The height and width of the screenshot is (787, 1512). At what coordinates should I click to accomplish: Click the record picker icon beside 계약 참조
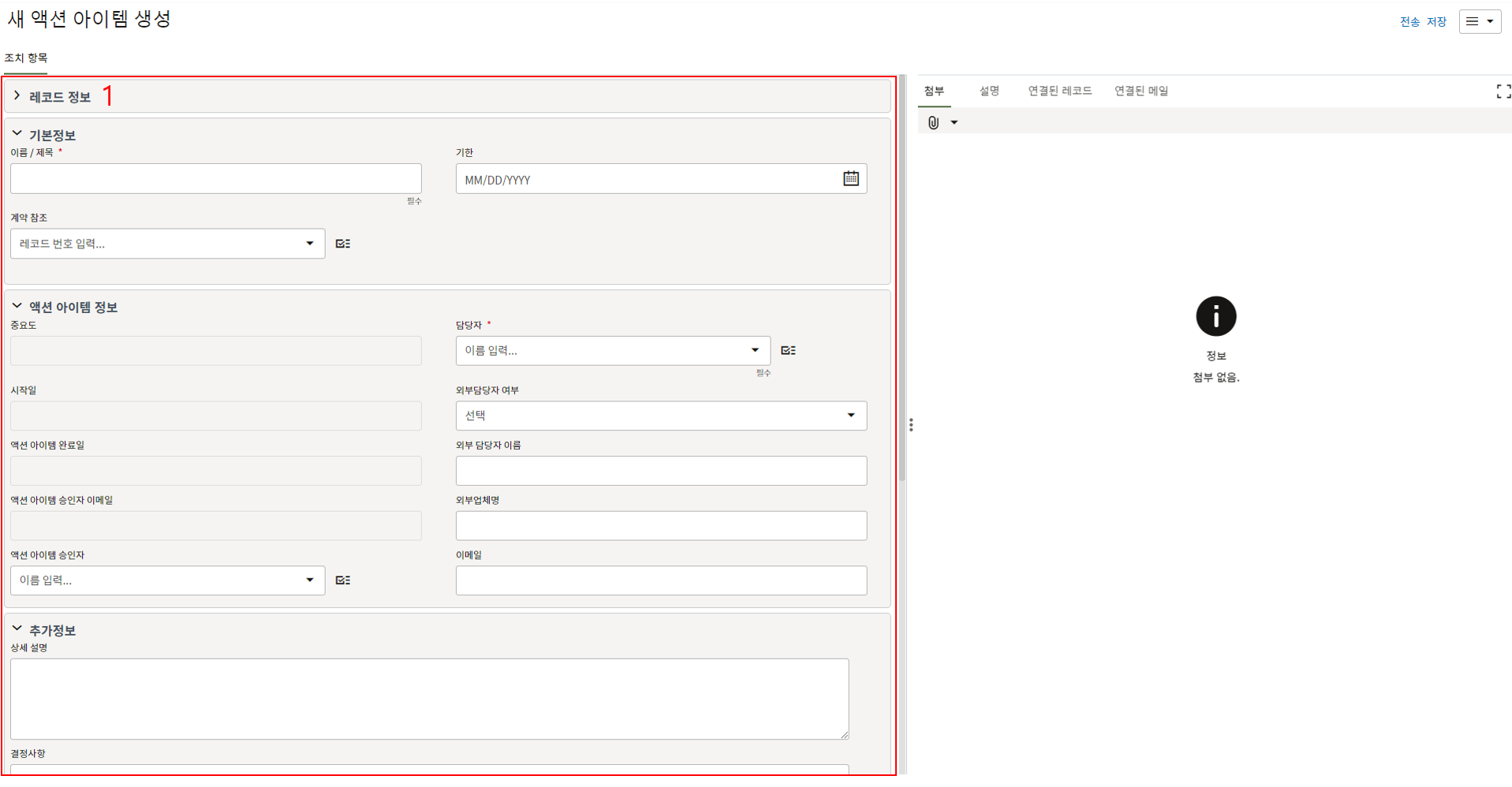(x=343, y=244)
